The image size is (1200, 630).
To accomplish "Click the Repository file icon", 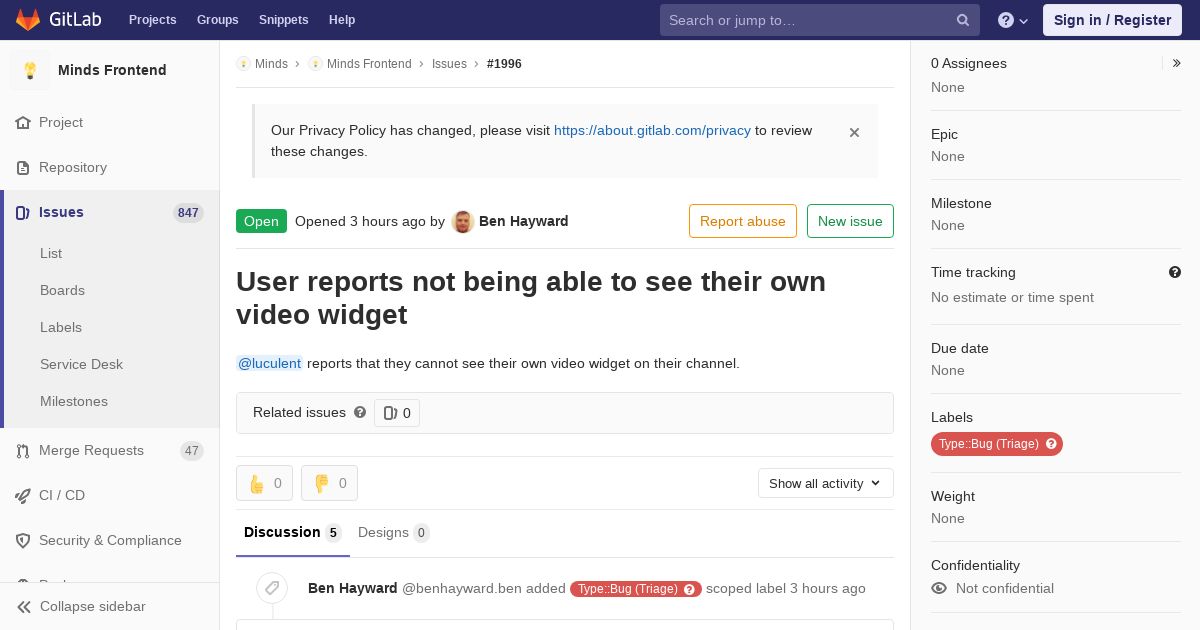I will (x=23, y=168).
